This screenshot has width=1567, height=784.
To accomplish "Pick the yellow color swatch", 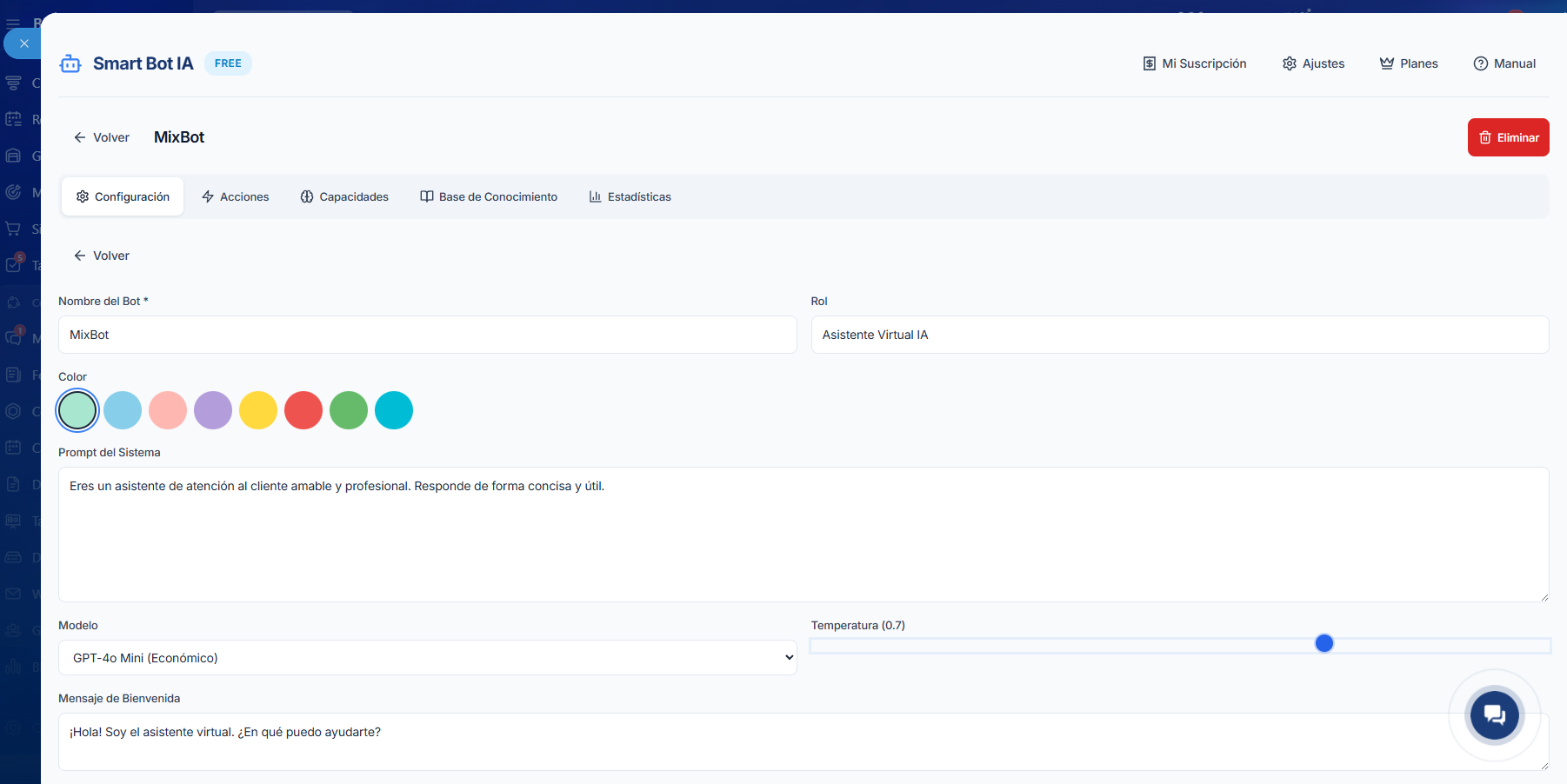I will (258, 410).
